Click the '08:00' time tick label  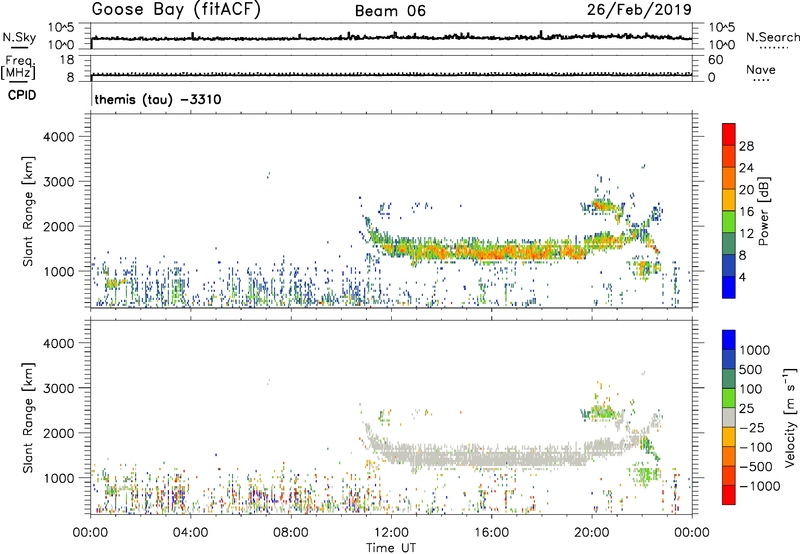tap(291, 533)
